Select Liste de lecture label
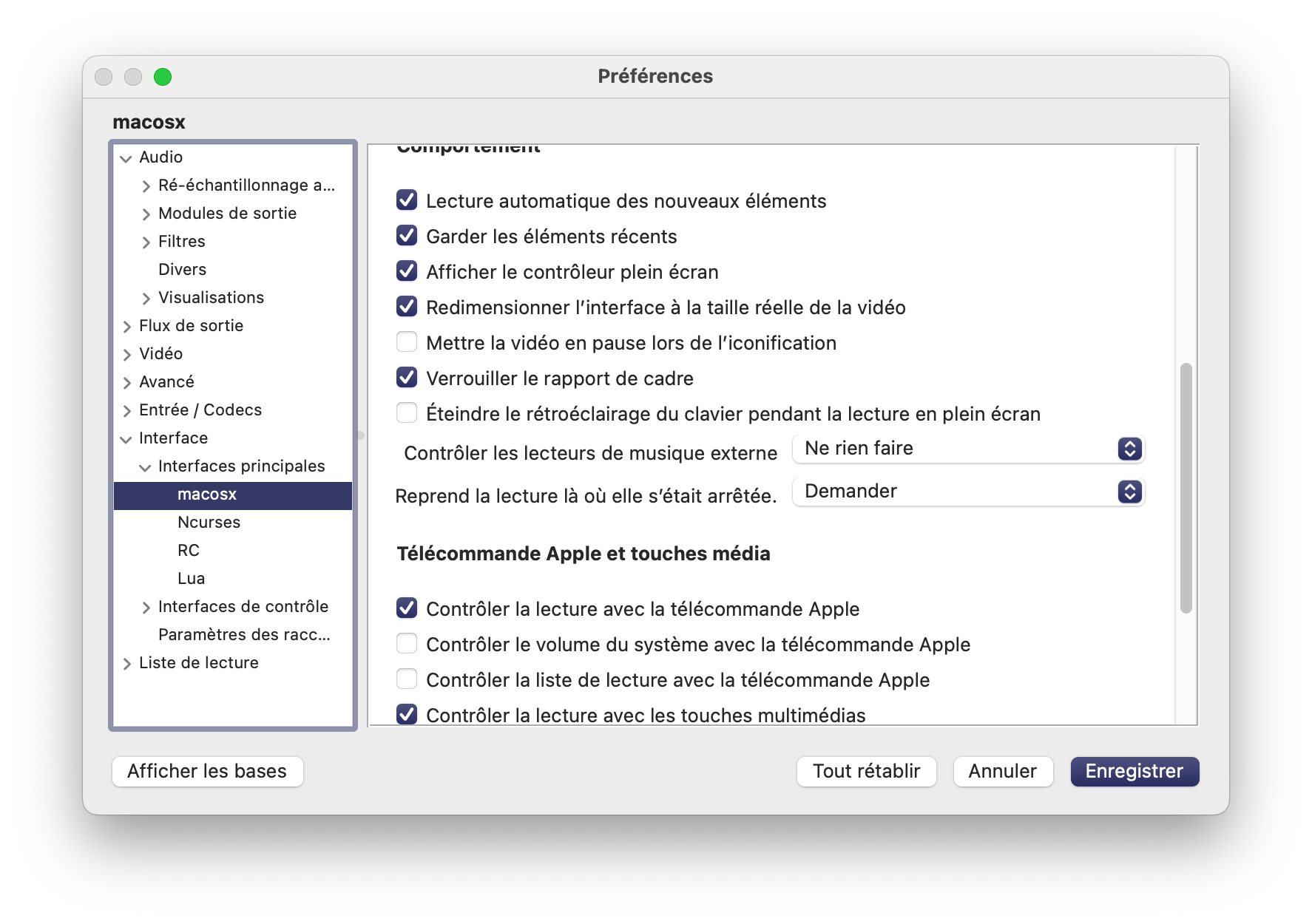This screenshot has width=1312, height=924. pyautogui.click(x=198, y=662)
